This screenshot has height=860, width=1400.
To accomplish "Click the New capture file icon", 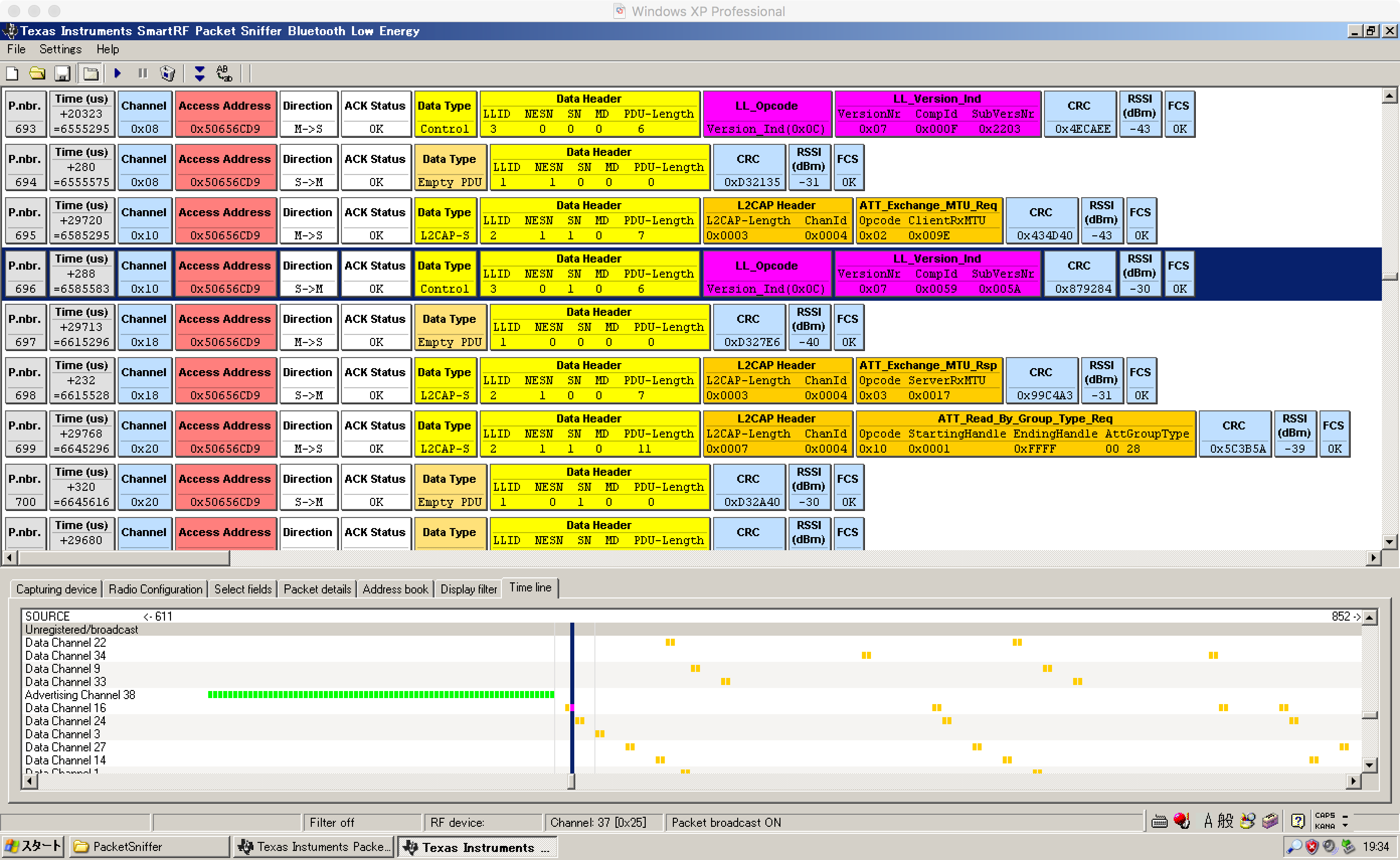I will click(x=12, y=73).
